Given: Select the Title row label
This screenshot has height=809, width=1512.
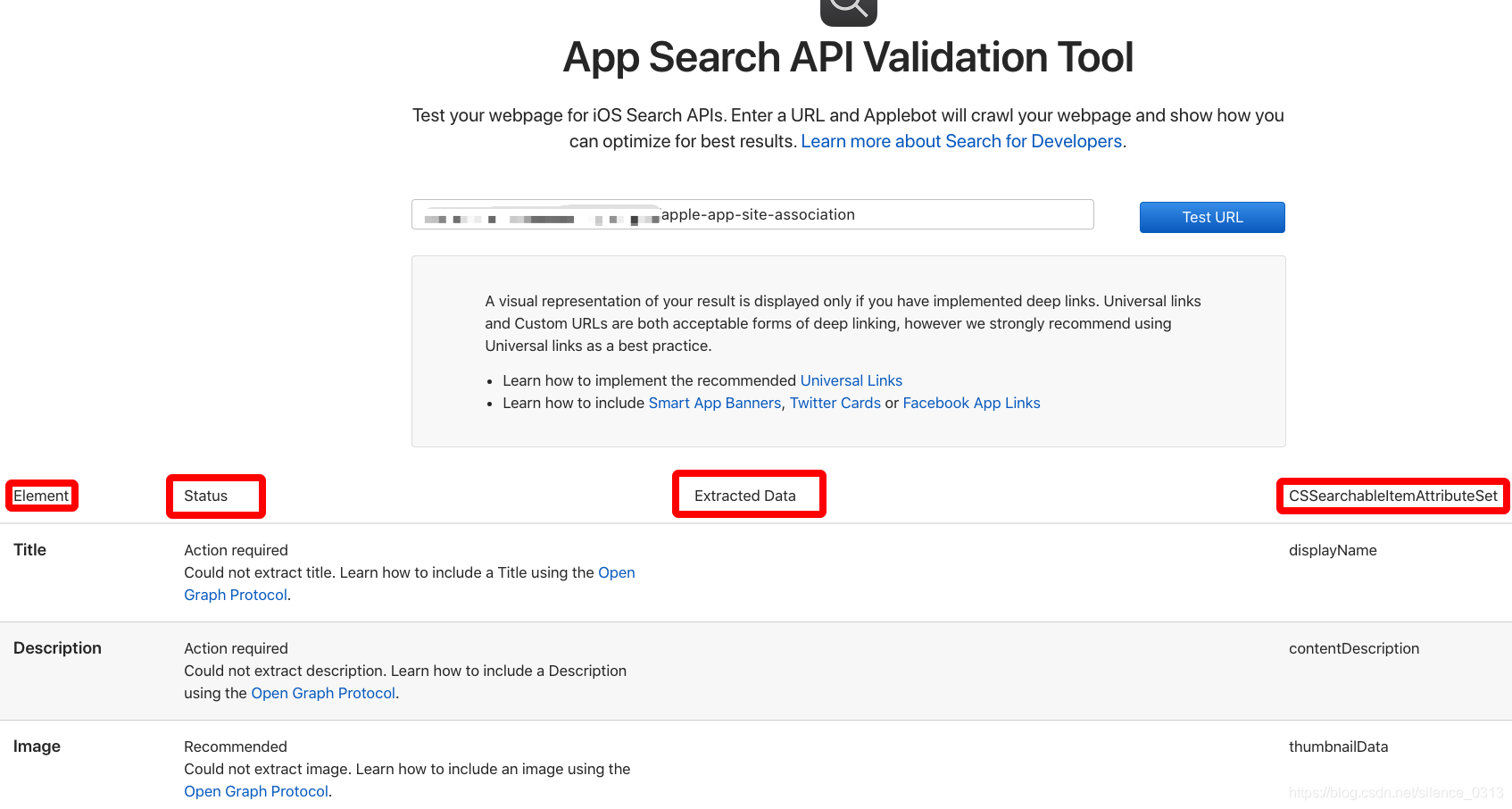Looking at the screenshot, I should (x=30, y=550).
